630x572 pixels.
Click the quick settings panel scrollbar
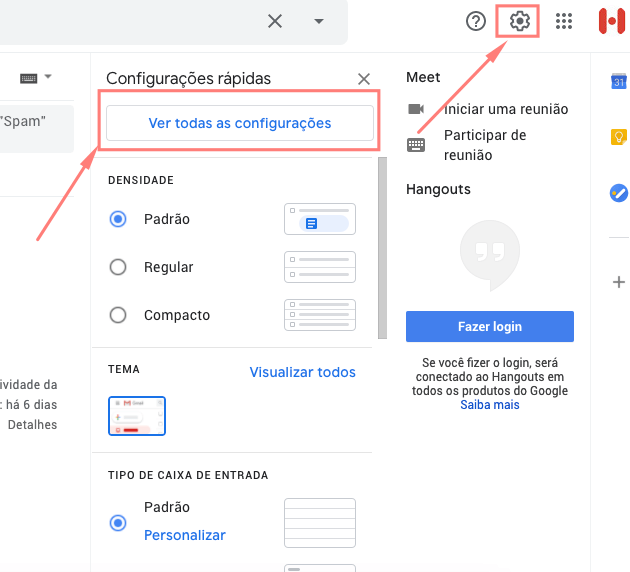pyautogui.click(x=382, y=248)
